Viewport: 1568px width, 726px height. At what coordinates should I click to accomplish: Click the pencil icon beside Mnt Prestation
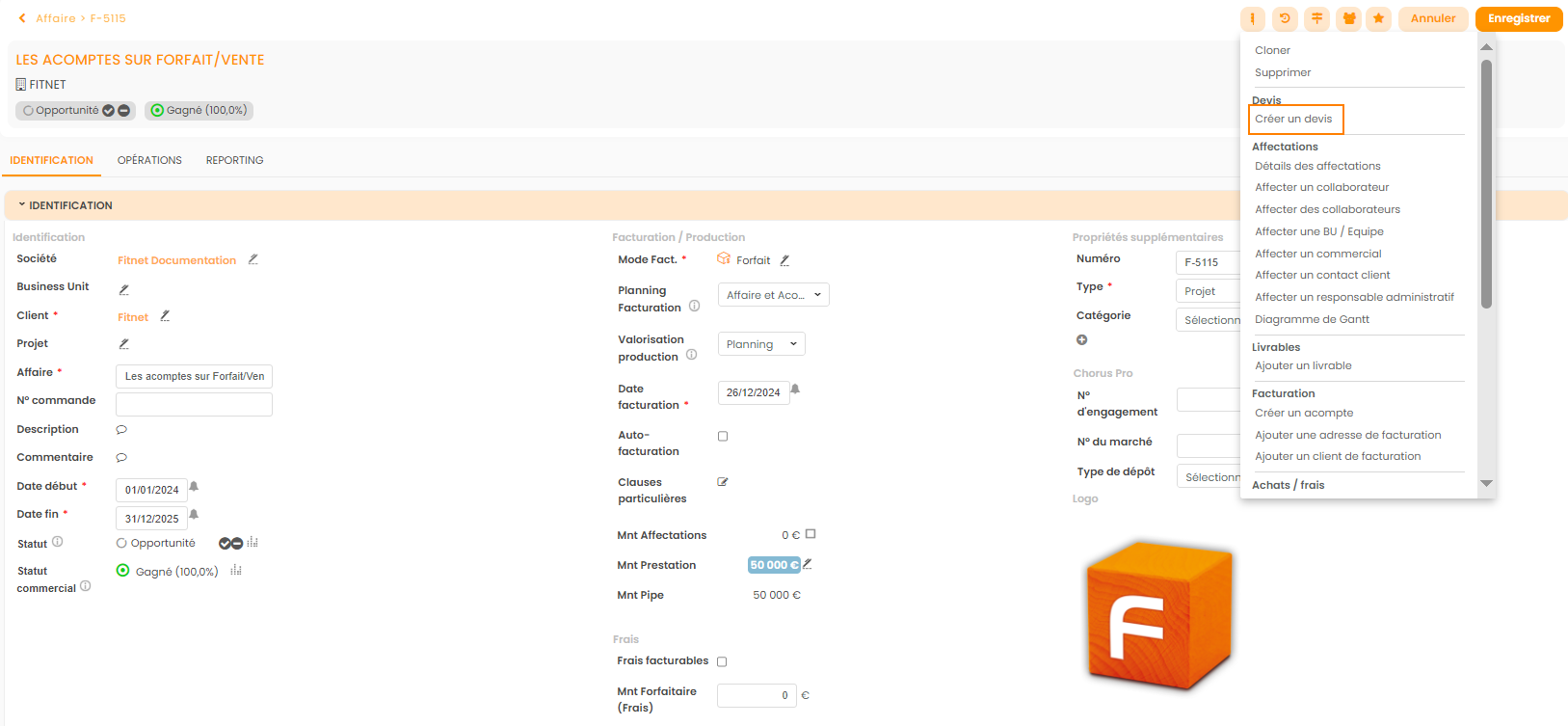(x=808, y=564)
